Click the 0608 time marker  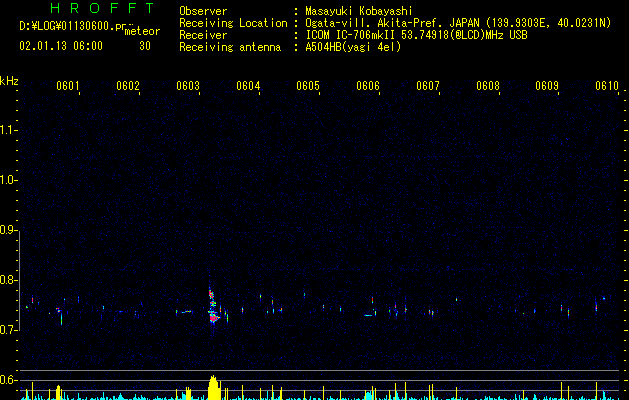click(488, 86)
